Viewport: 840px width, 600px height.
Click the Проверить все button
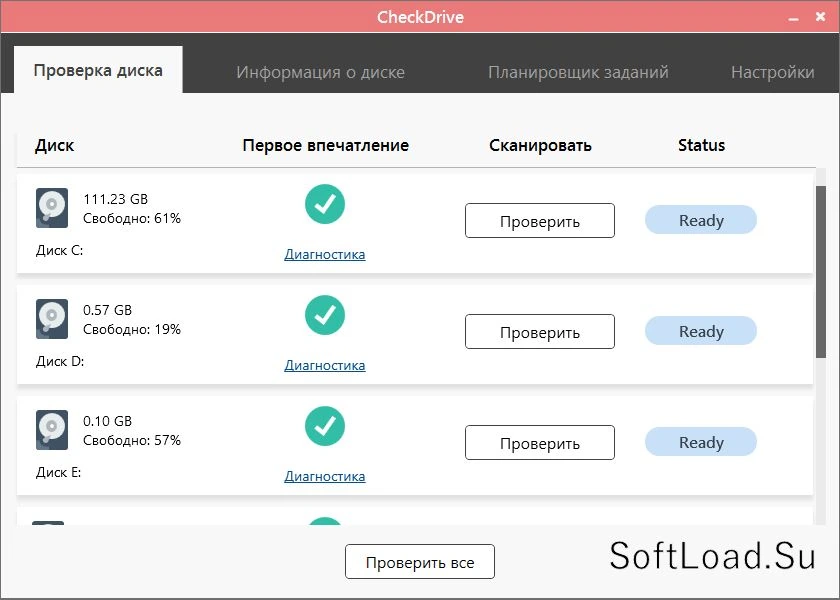(x=419, y=562)
